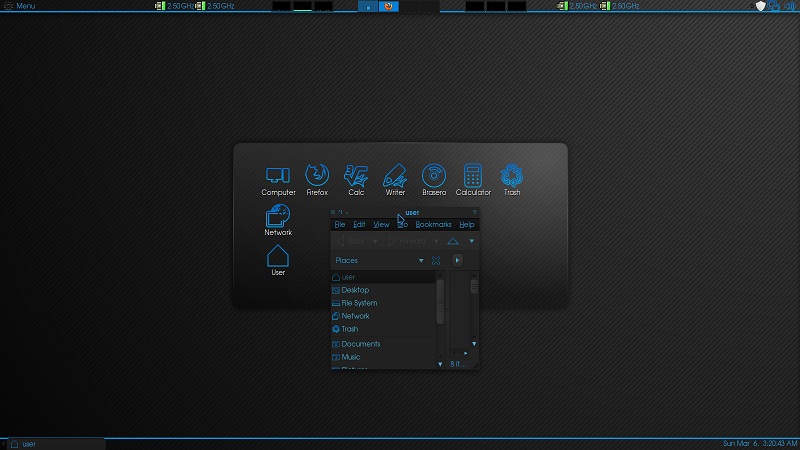Image resolution: width=800 pixels, height=450 pixels.
Task: Open the toolbar overflow arrow beside the Up button
Action: coord(471,241)
